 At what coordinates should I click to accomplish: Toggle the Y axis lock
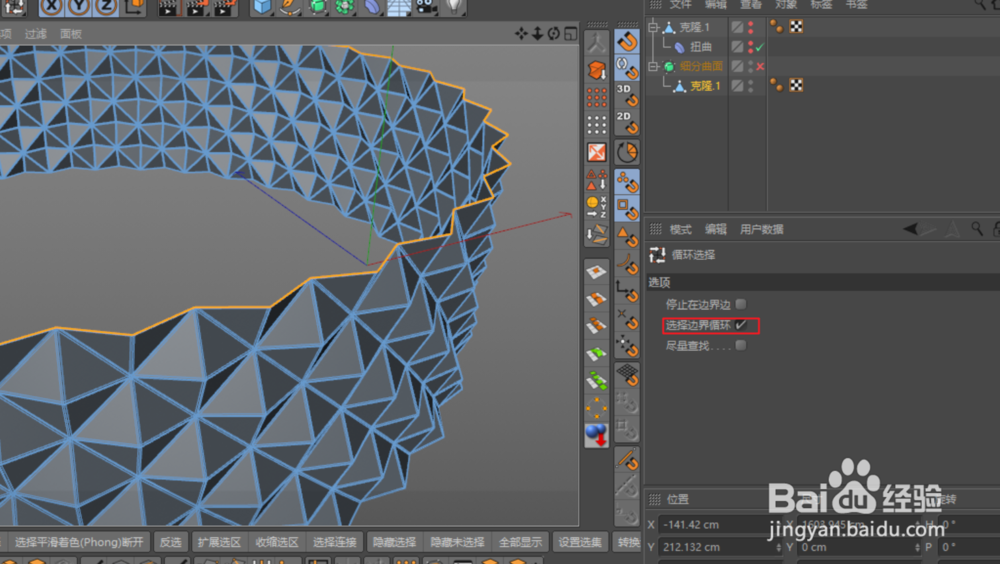coord(78,7)
